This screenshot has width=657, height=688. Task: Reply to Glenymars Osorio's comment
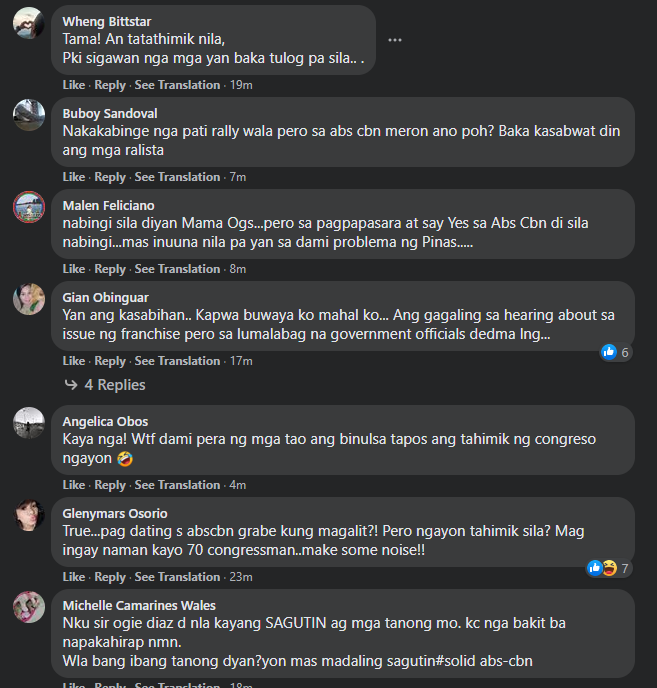(110, 577)
